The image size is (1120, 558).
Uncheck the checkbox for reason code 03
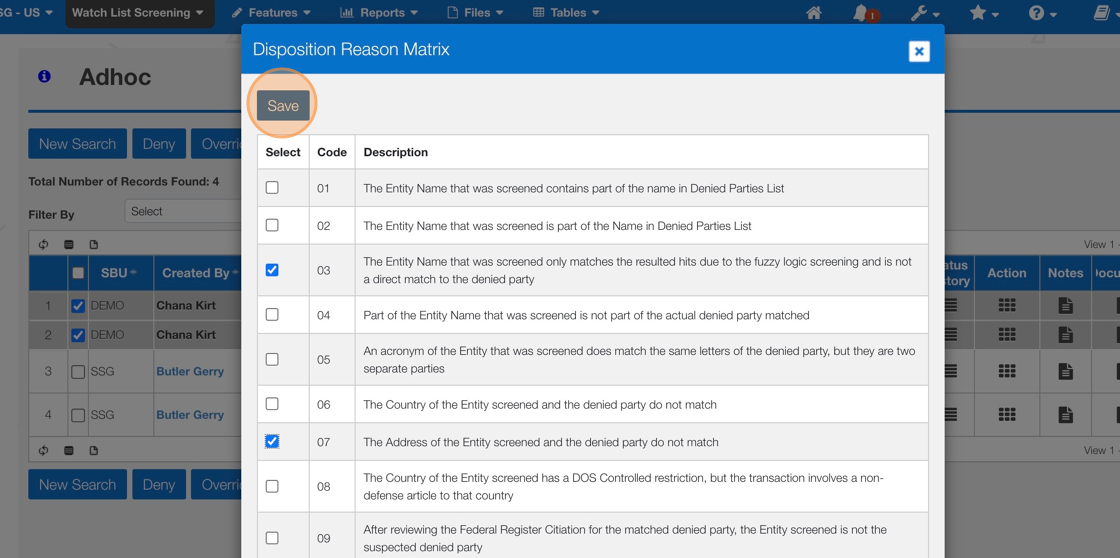[272, 270]
